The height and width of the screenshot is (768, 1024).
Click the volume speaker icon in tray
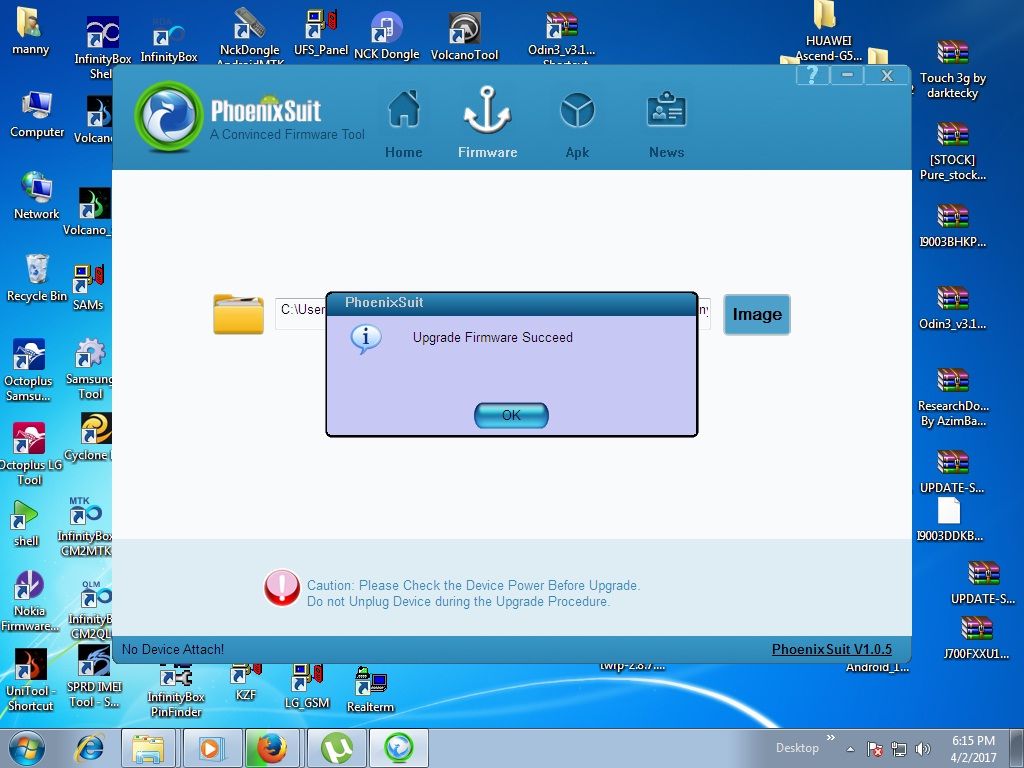(x=923, y=748)
